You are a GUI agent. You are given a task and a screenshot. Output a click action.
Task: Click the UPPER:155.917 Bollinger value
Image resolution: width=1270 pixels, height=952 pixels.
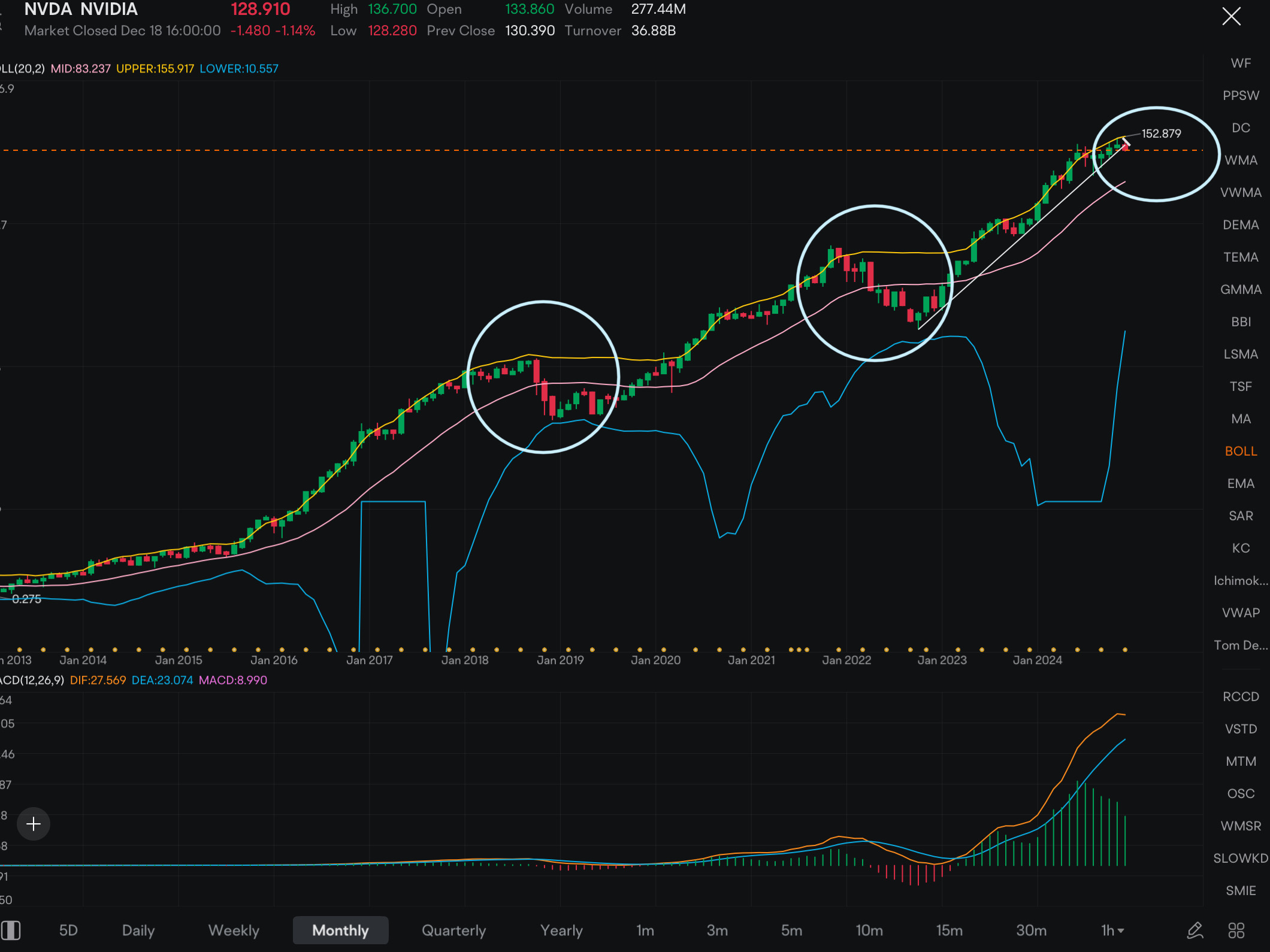pyautogui.click(x=155, y=68)
